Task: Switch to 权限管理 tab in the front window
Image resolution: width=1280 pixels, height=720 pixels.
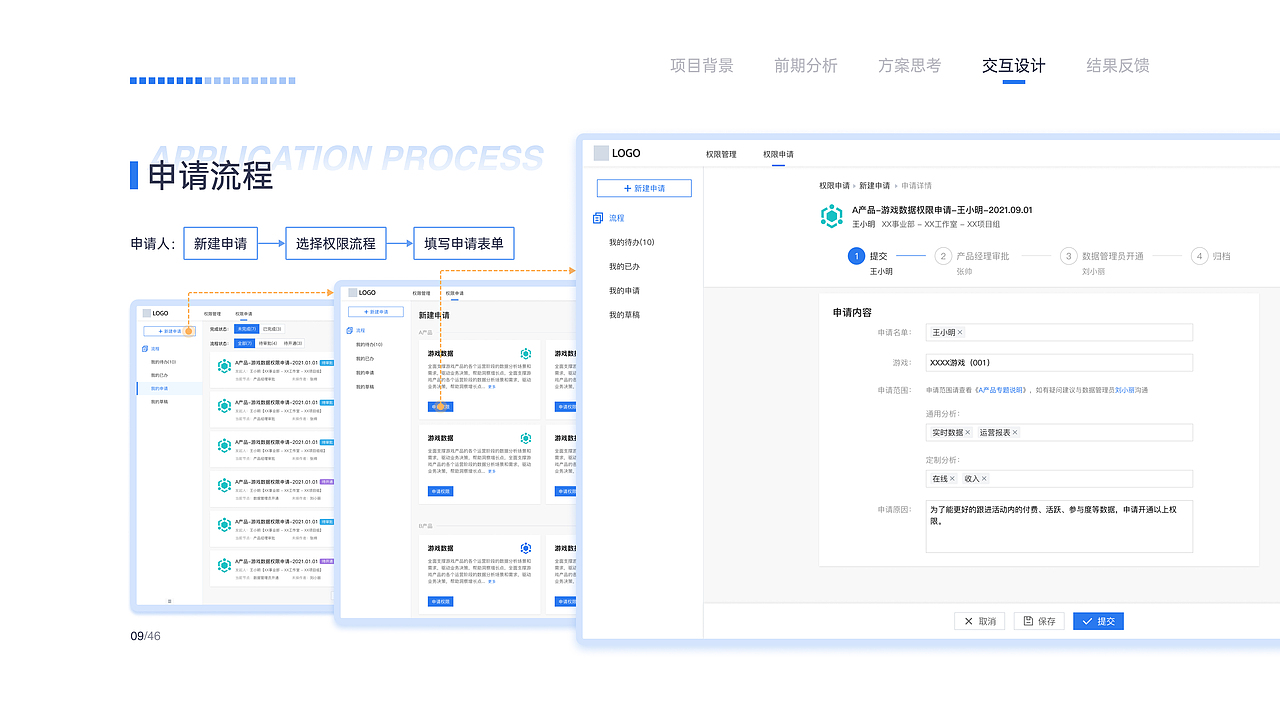Action: click(x=721, y=155)
